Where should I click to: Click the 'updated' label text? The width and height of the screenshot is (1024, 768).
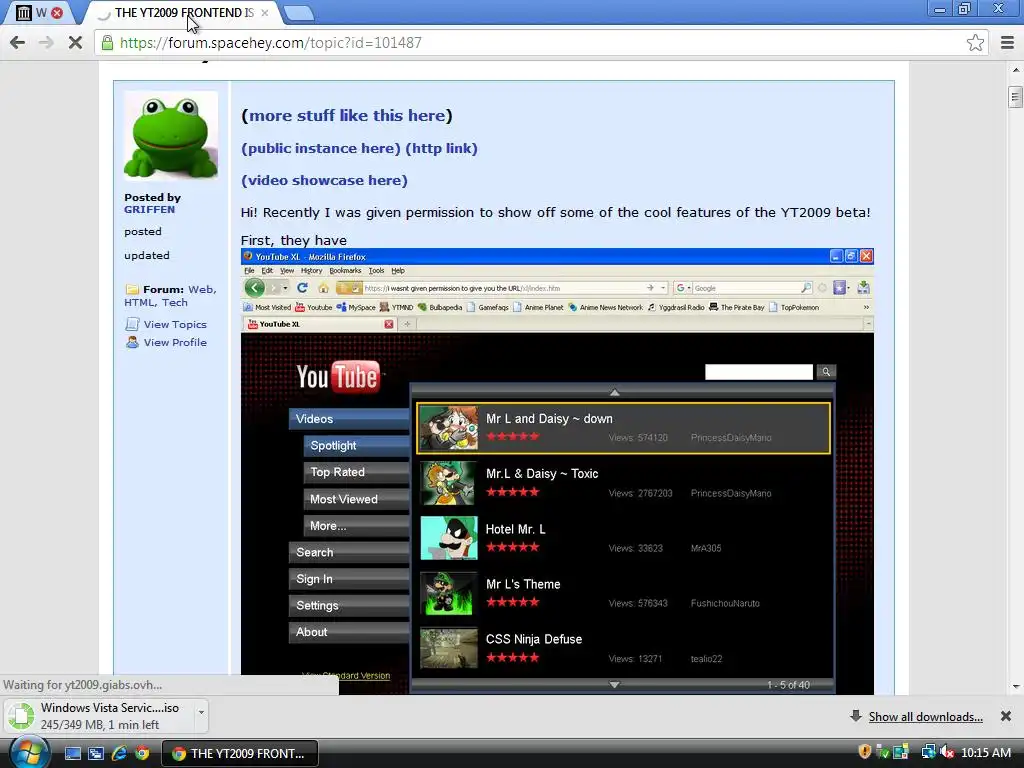coord(147,255)
